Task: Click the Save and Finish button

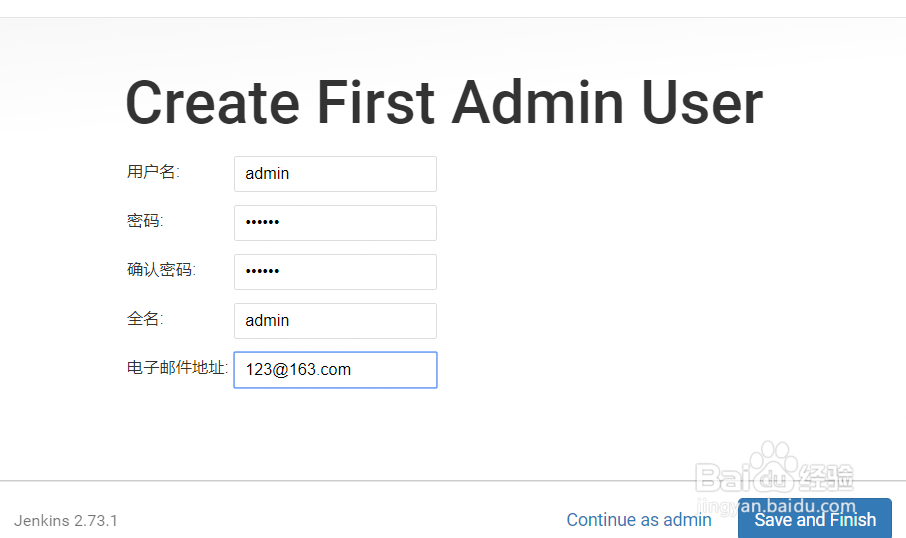Action: pyautogui.click(x=815, y=519)
